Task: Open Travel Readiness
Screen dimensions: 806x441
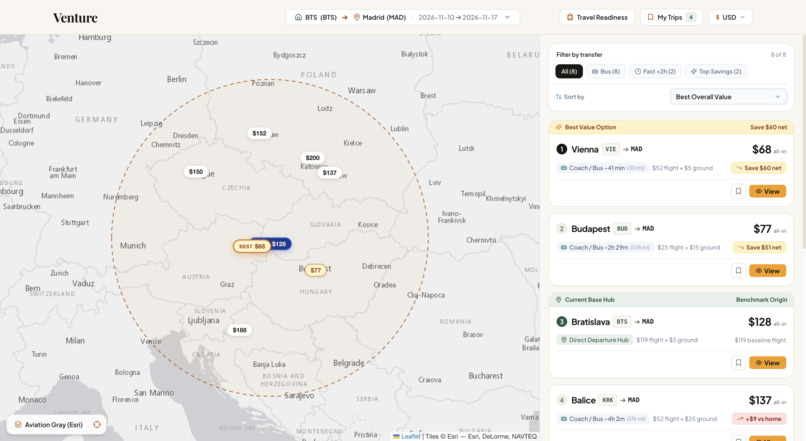Action: [597, 17]
